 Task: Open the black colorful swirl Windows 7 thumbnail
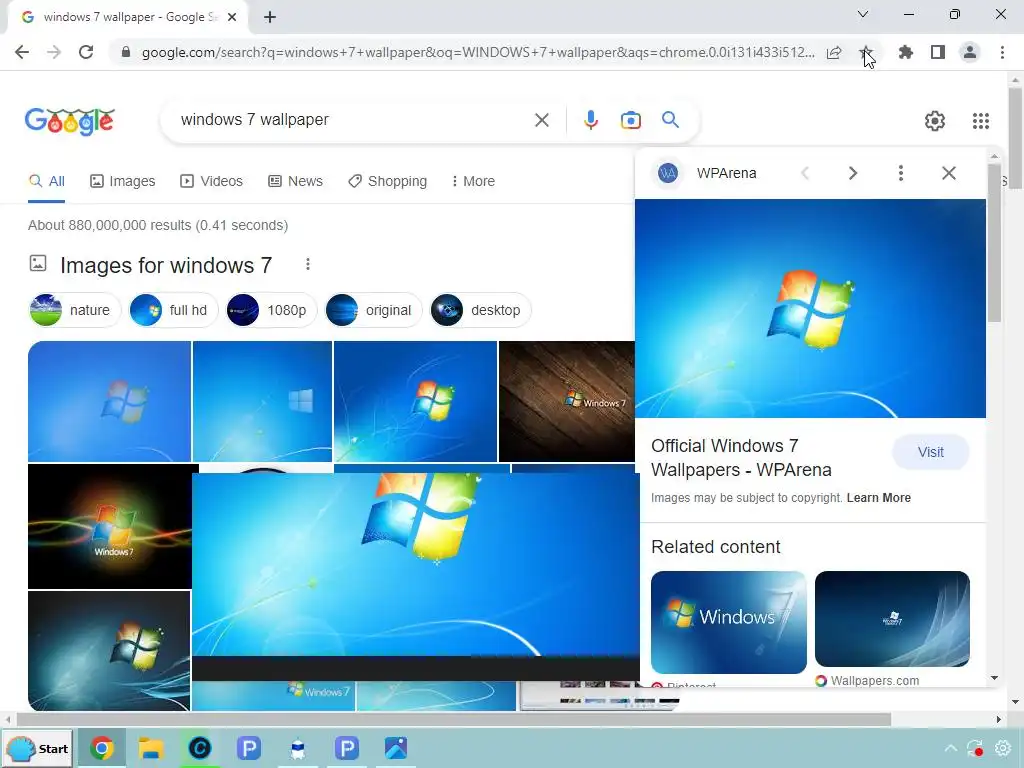[110, 526]
